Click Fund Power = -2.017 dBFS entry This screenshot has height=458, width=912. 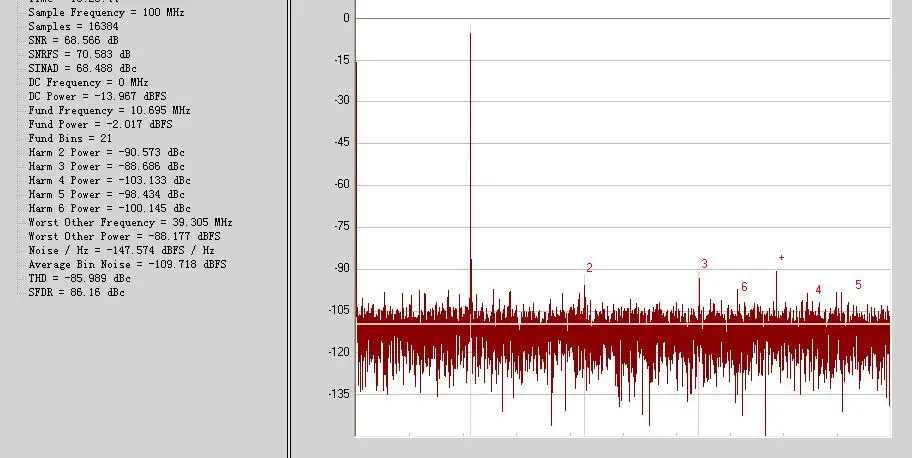pyautogui.click(x=101, y=124)
